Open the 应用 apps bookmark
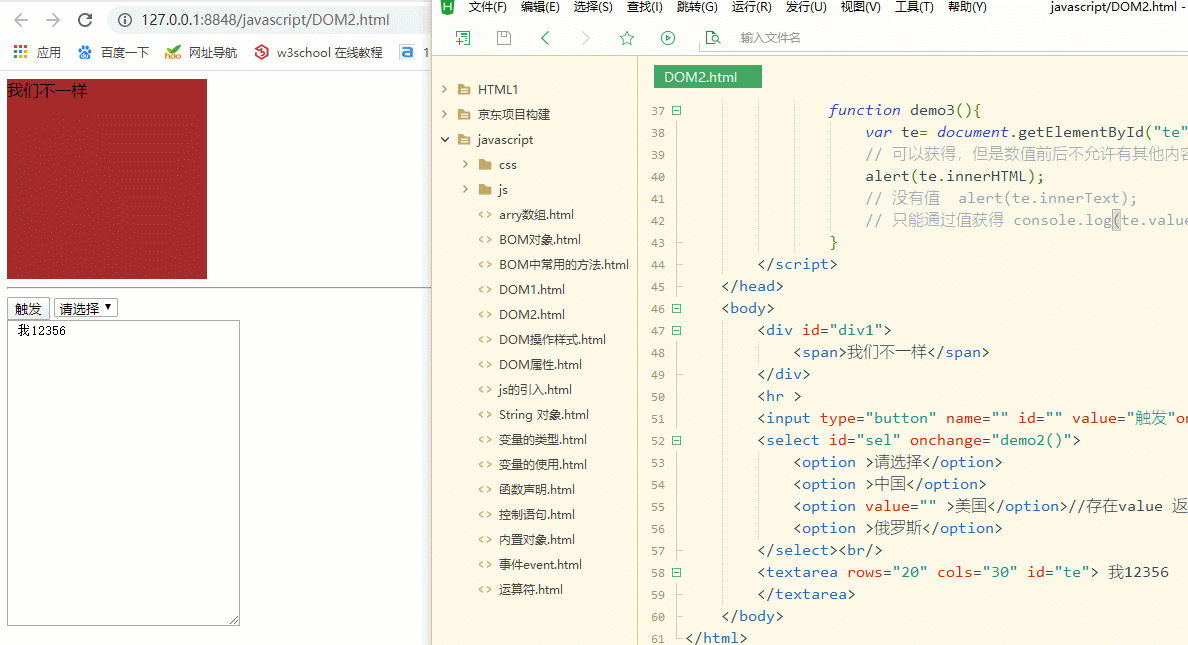Image resolution: width=1188 pixels, height=645 pixels. coord(37,52)
